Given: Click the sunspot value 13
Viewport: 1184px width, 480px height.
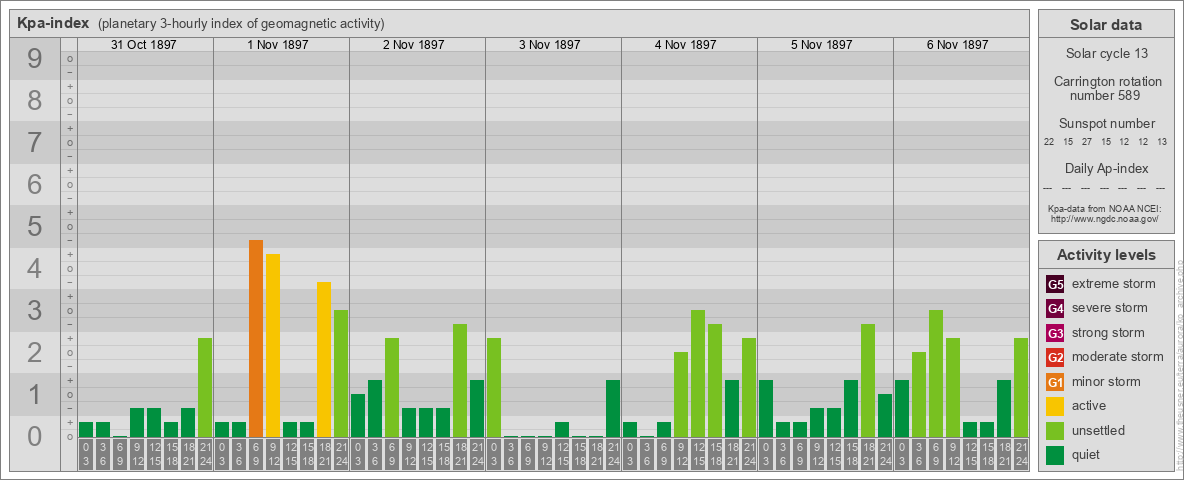Looking at the screenshot, I should click(1163, 142).
